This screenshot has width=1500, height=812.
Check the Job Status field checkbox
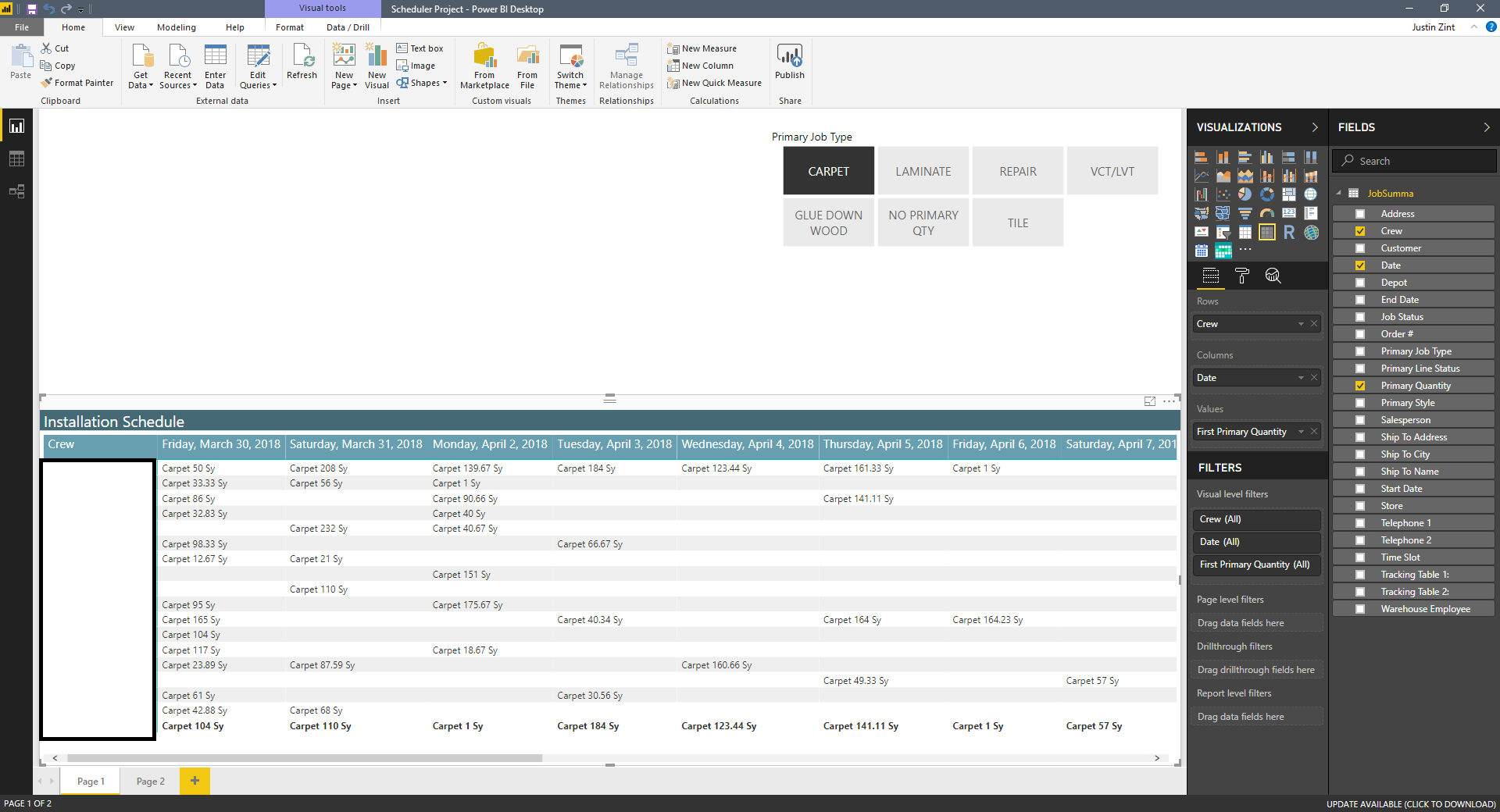(1360, 317)
